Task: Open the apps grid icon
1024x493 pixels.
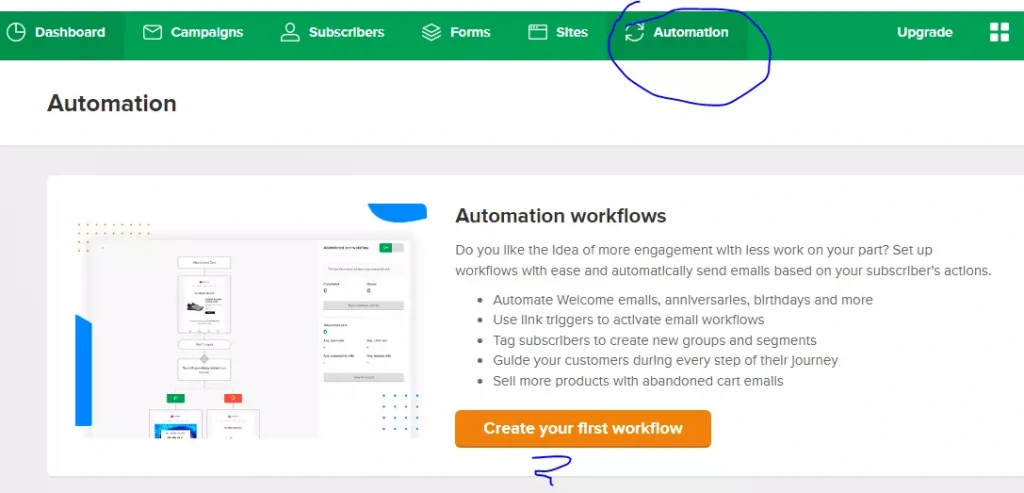Action: (998, 32)
